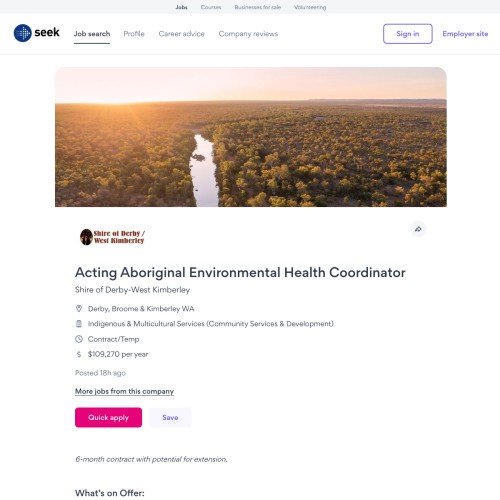
Task: Click the dollar icon beside salary
Action: pyautogui.click(x=79, y=354)
